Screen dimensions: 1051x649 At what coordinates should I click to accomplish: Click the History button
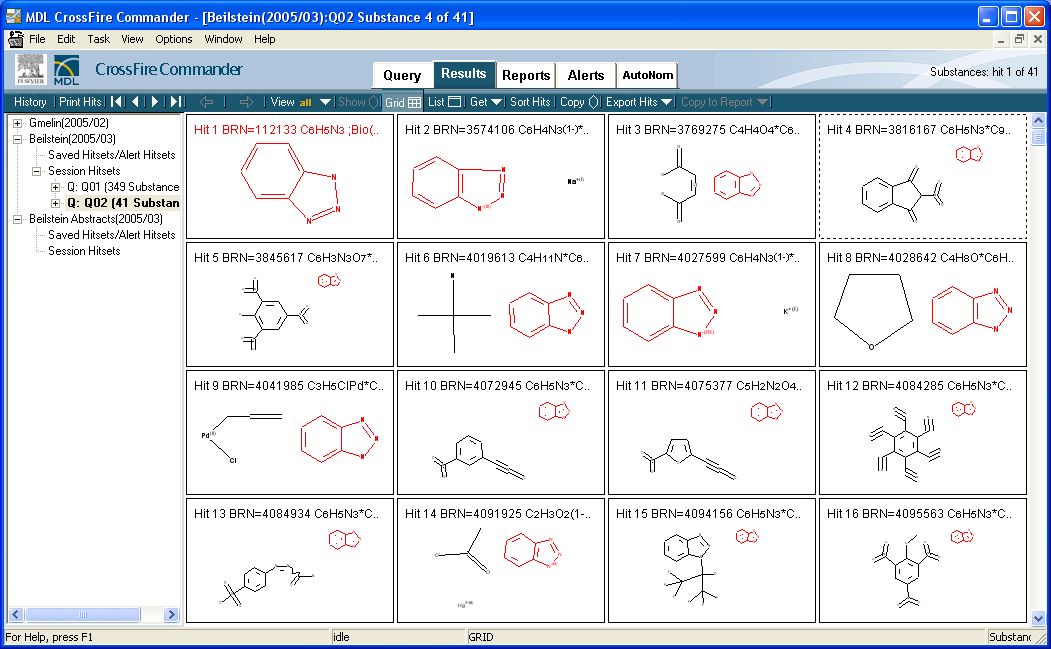[30, 102]
